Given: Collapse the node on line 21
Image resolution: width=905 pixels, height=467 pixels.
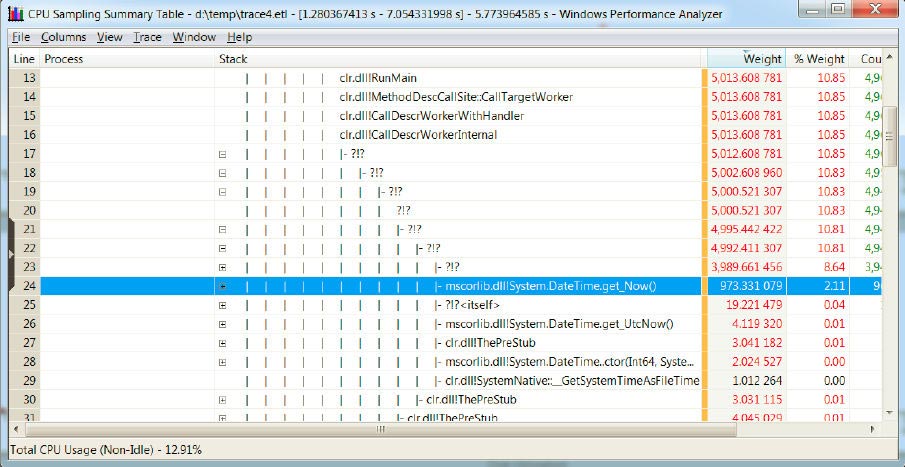Looking at the screenshot, I should [x=223, y=230].
